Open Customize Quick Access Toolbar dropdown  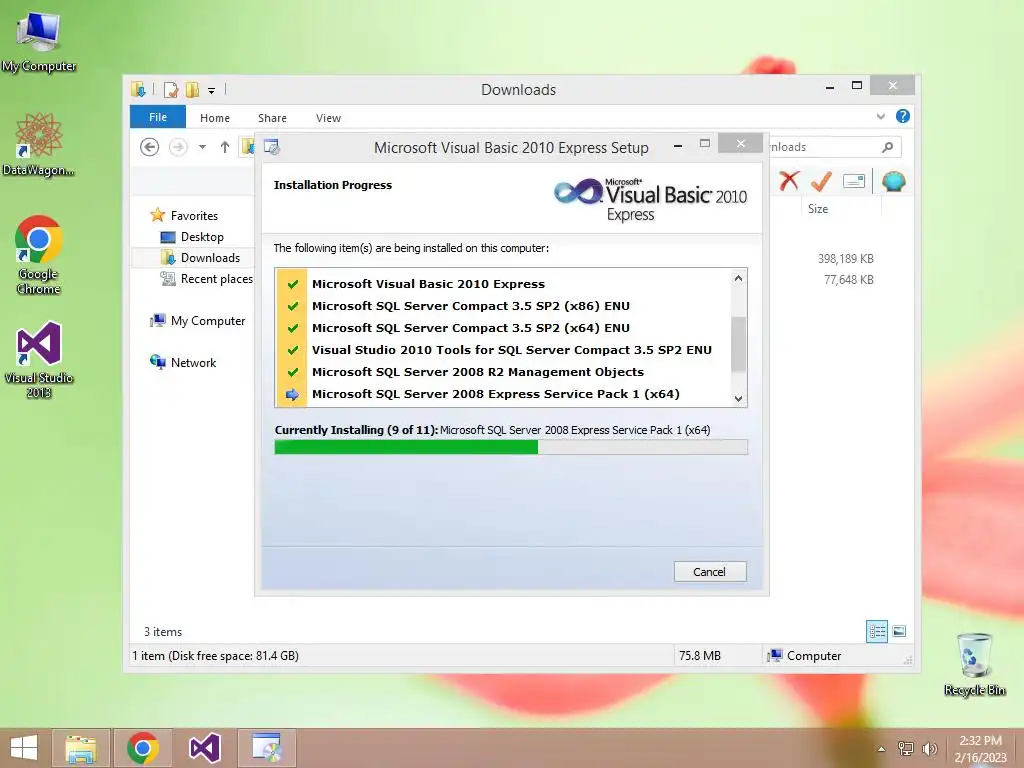pos(212,90)
